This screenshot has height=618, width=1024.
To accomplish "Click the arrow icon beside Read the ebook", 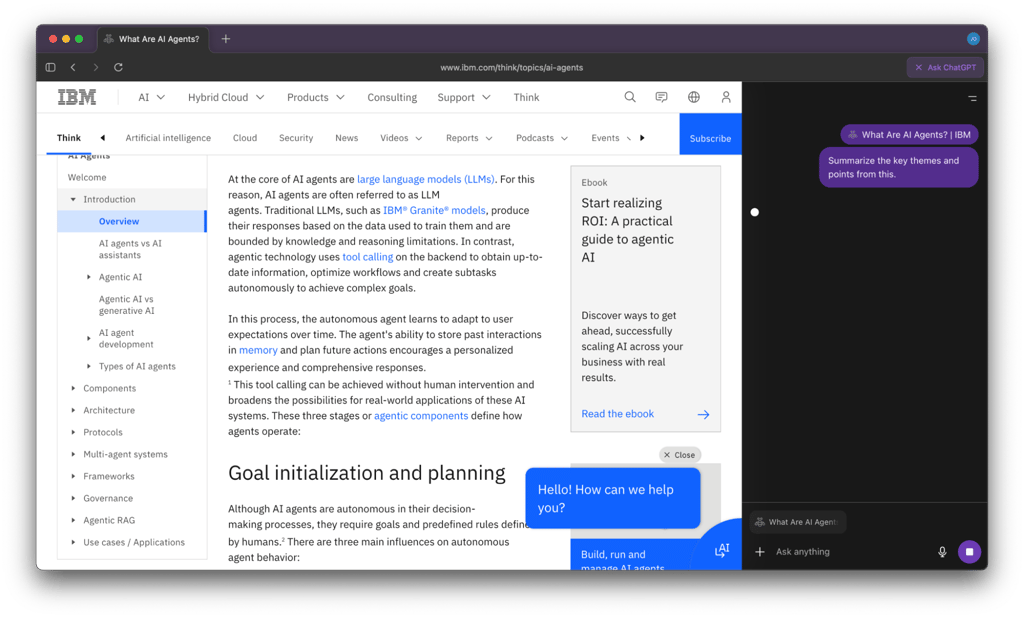I will (703, 414).
